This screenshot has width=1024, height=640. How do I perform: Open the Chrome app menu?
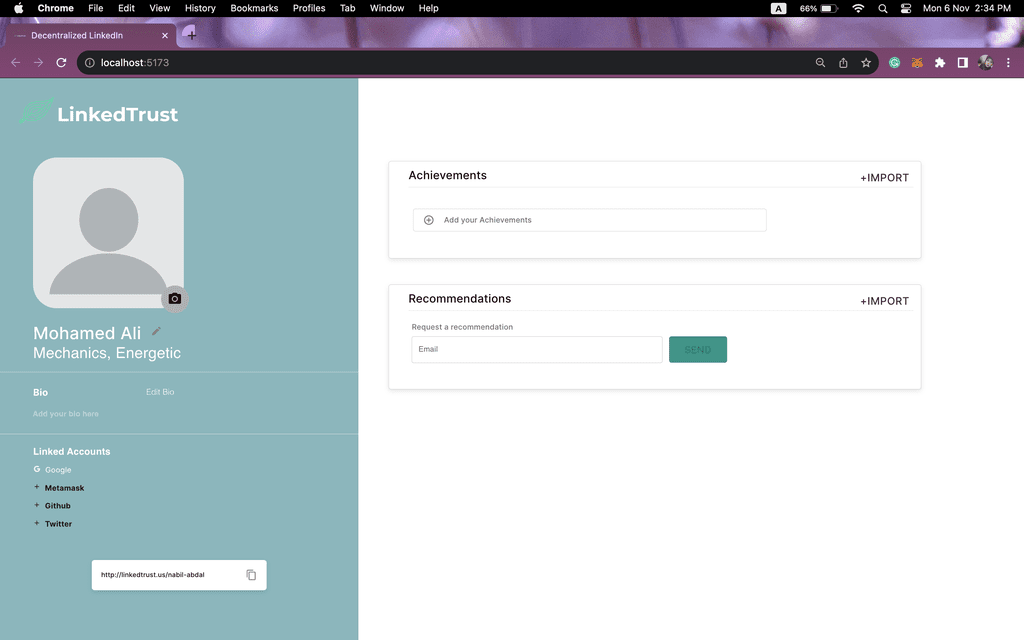tap(56, 8)
